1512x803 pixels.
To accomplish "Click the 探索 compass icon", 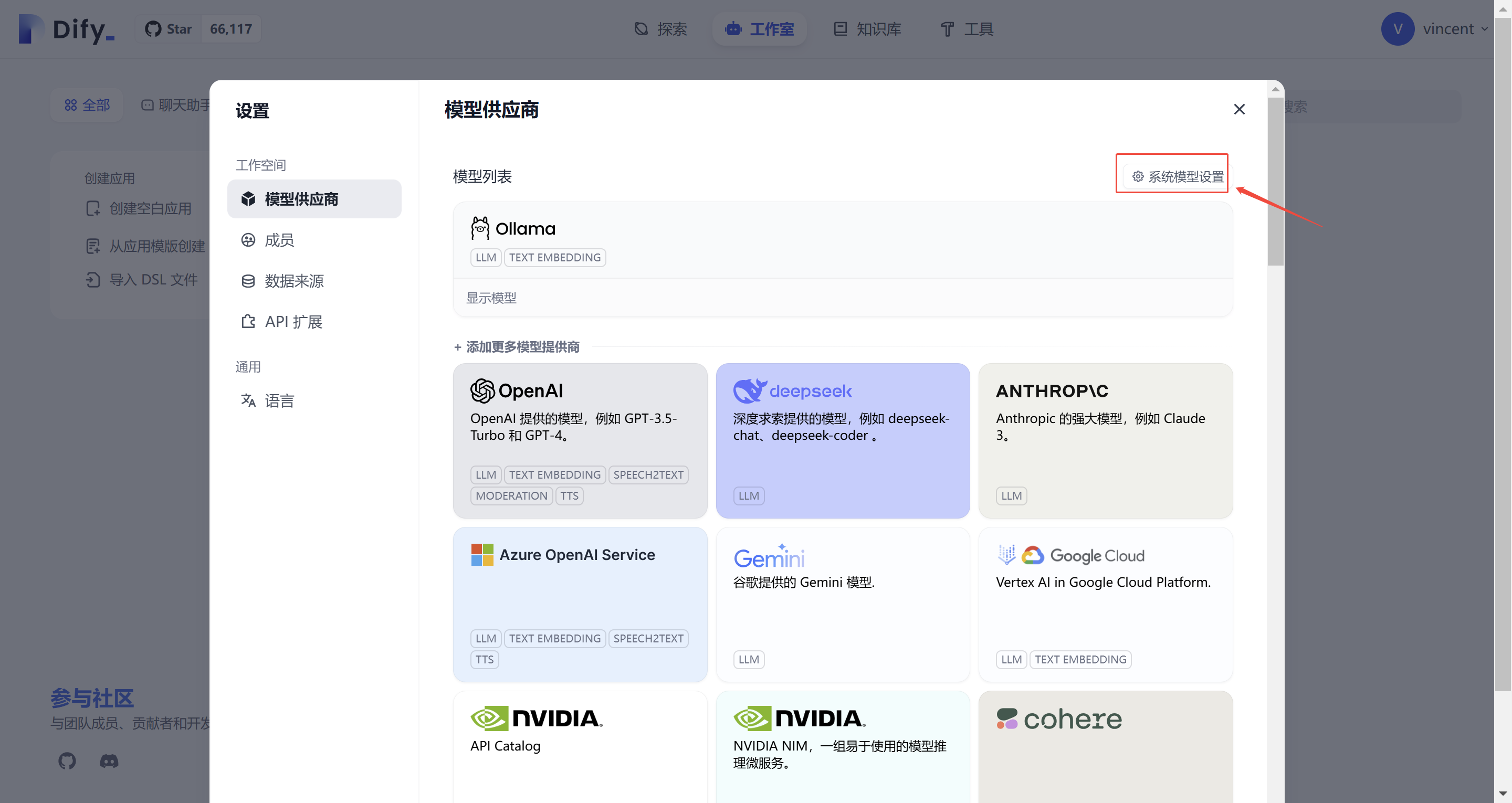I will coord(641,29).
